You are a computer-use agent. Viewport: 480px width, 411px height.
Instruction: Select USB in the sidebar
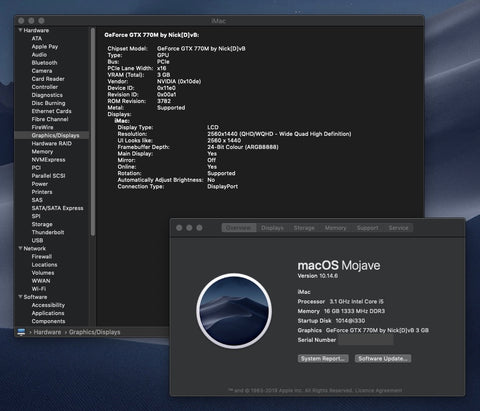coord(37,240)
